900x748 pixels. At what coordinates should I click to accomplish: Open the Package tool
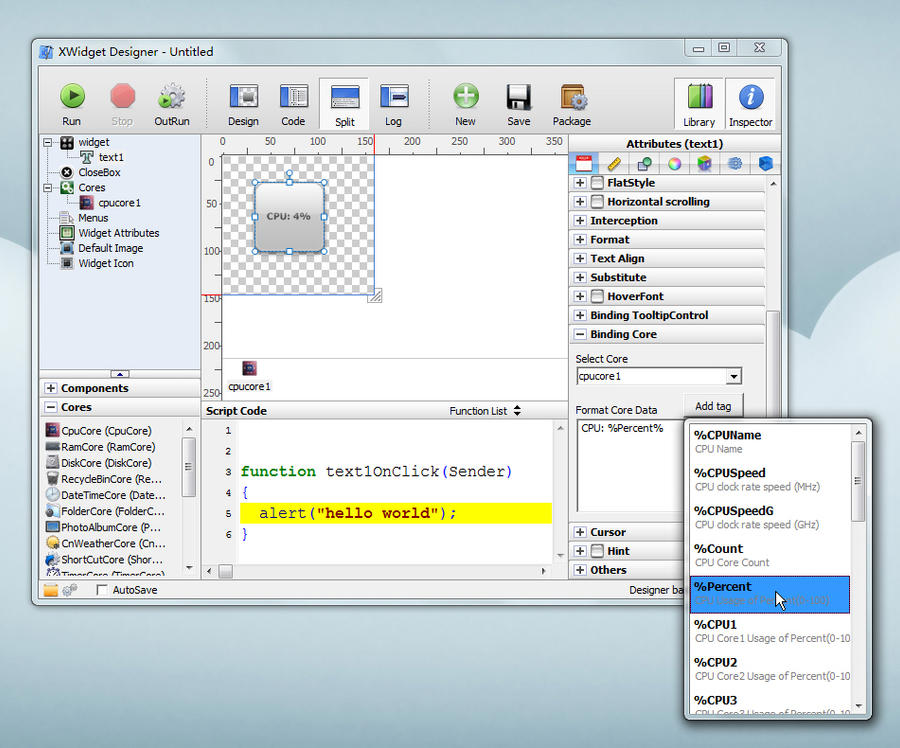point(572,104)
